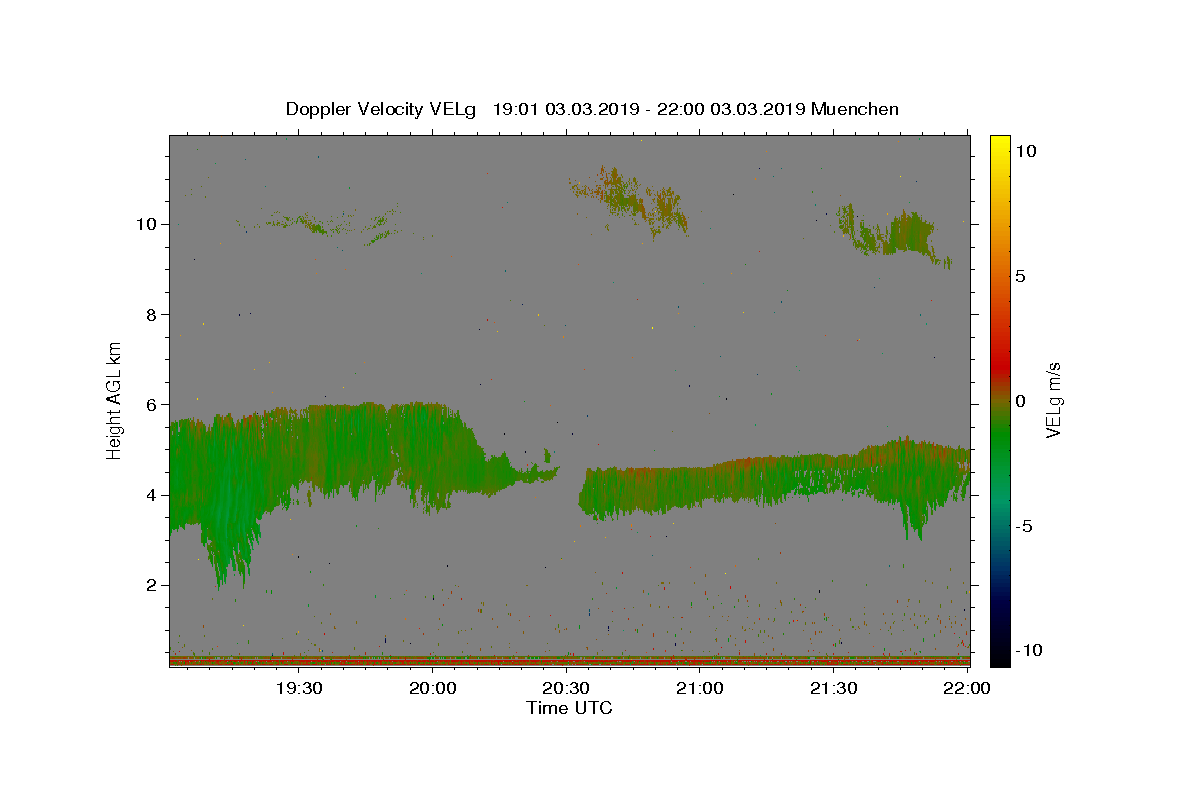Click the 'Time UTC' axis label

569,708
